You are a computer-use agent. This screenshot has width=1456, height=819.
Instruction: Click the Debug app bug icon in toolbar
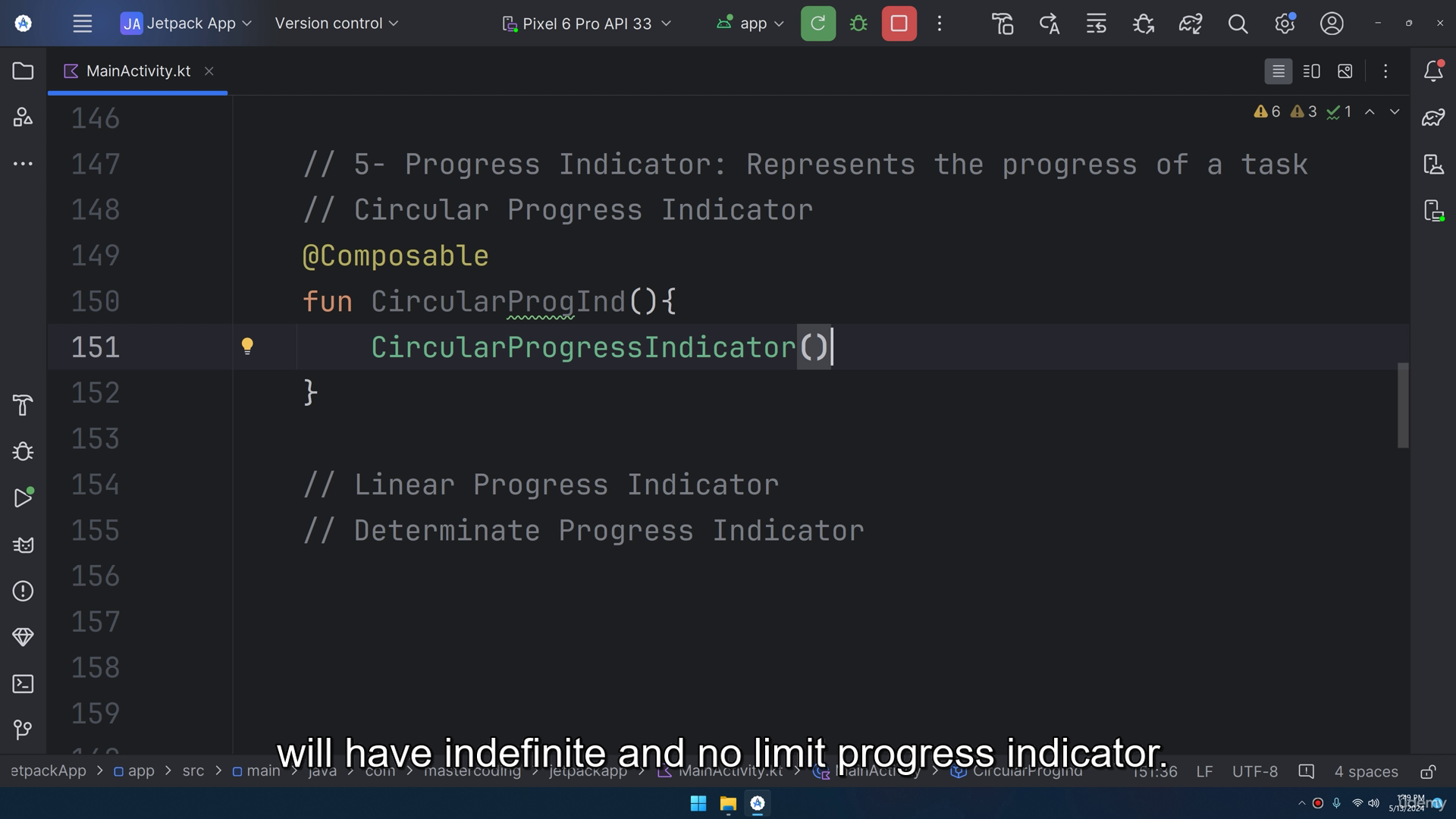coord(858,24)
